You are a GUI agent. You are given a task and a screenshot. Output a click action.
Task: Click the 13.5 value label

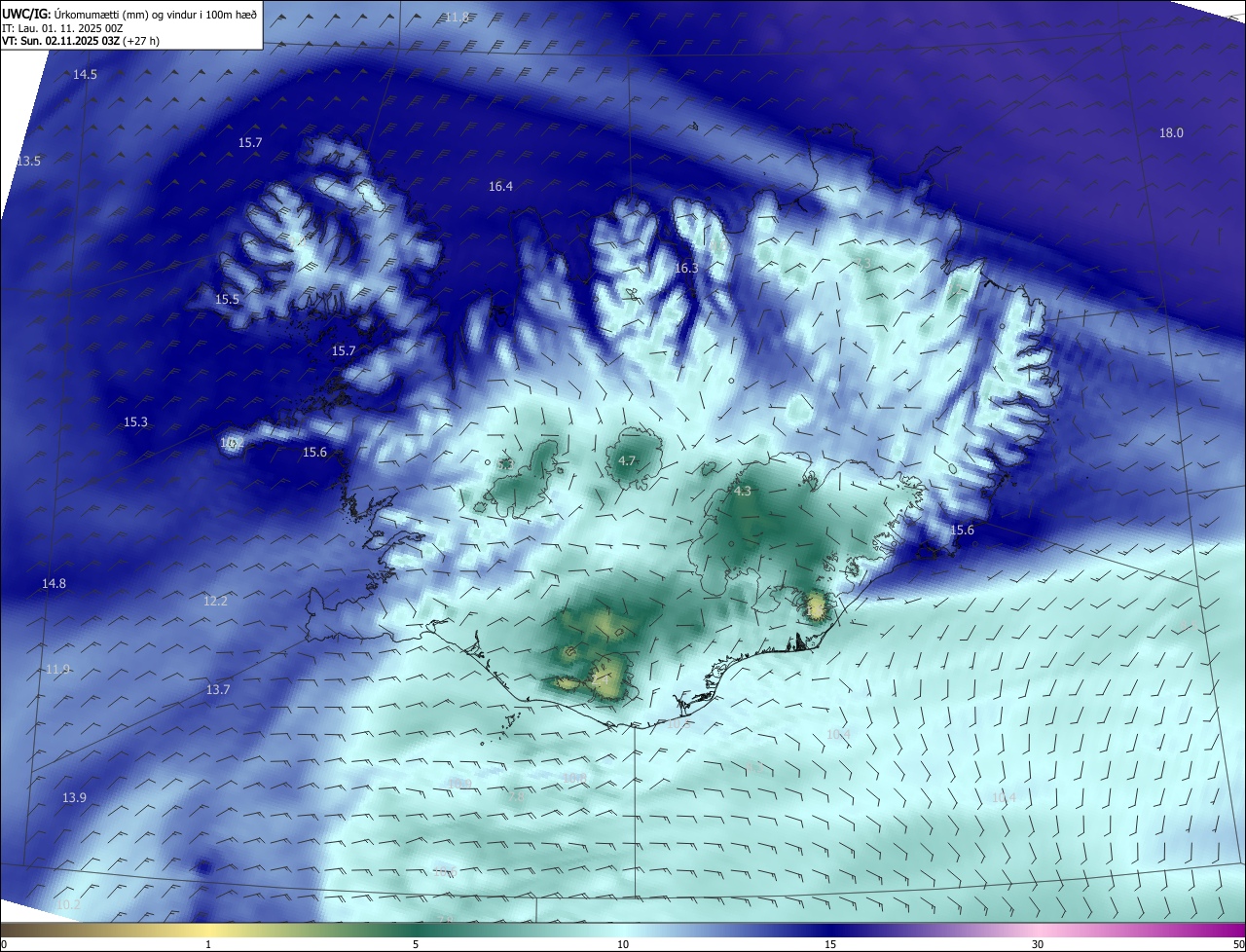tap(28, 161)
